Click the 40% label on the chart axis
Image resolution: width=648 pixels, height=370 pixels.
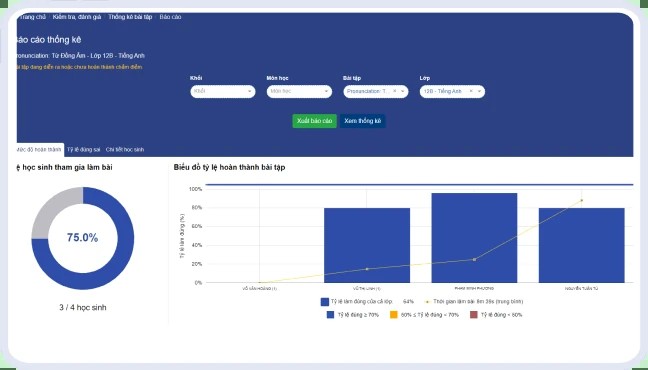point(197,246)
